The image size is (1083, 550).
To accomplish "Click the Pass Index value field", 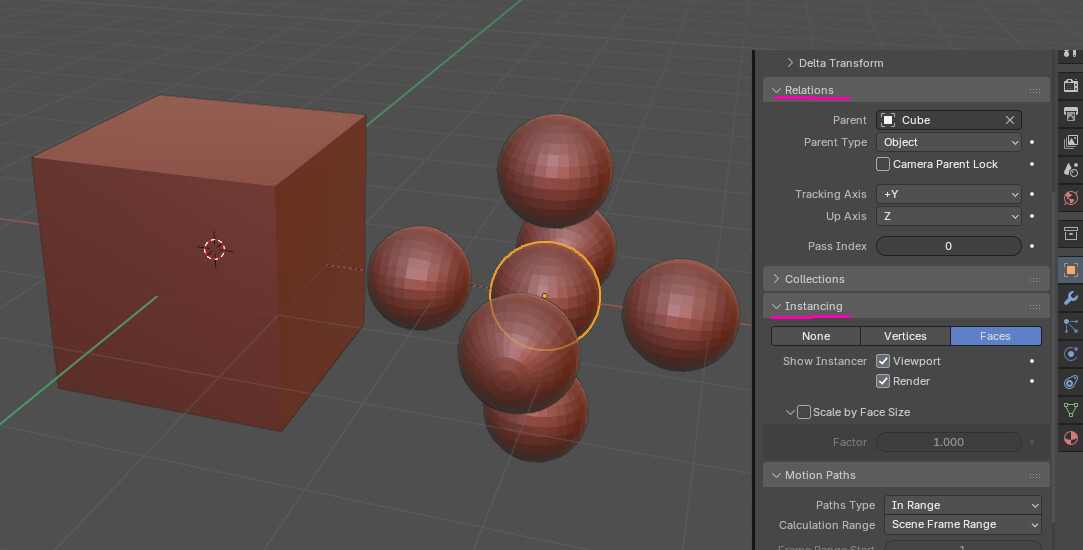I will (948, 246).
